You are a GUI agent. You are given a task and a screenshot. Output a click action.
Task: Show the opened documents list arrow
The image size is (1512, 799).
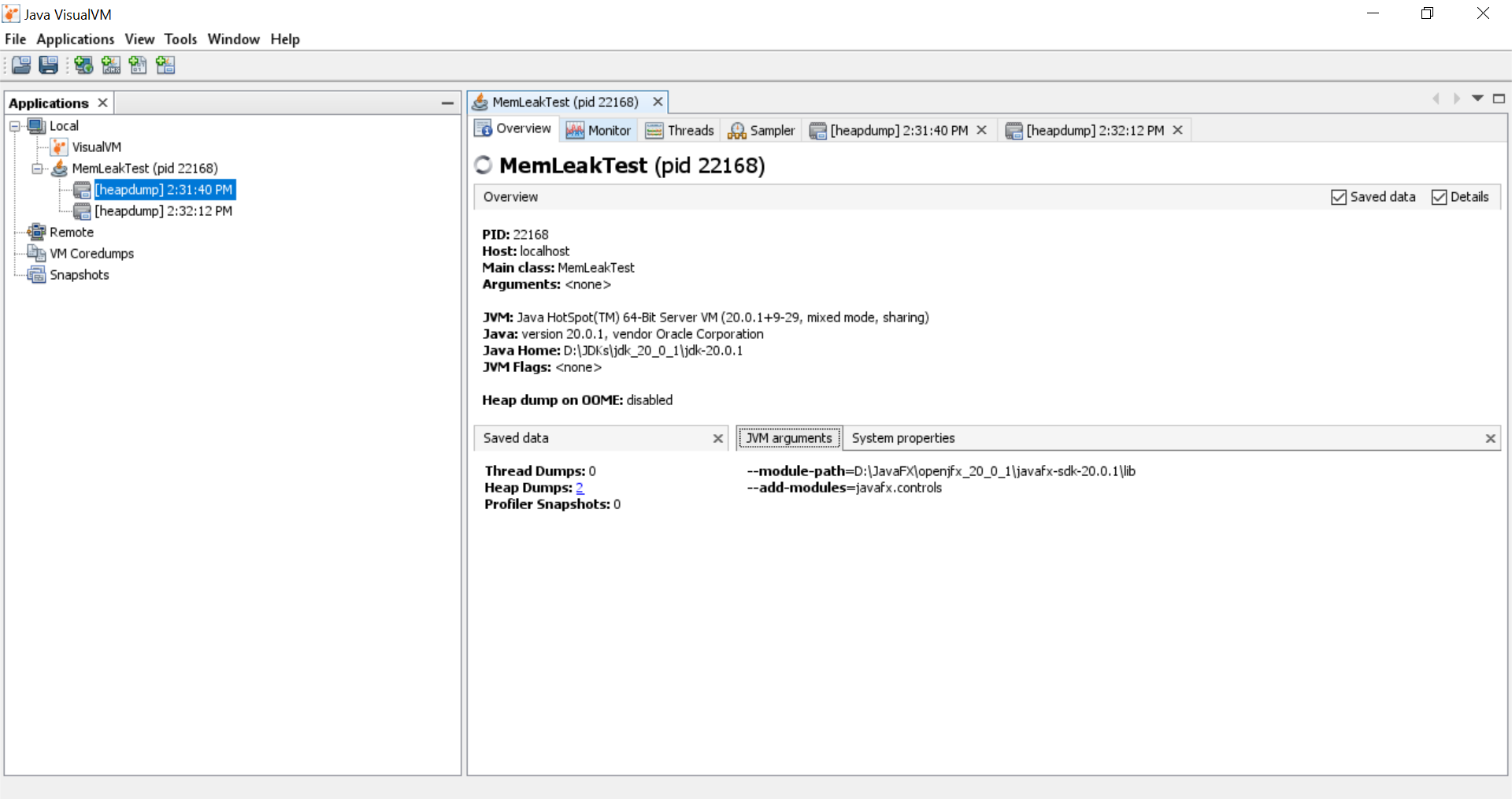(x=1477, y=98)
